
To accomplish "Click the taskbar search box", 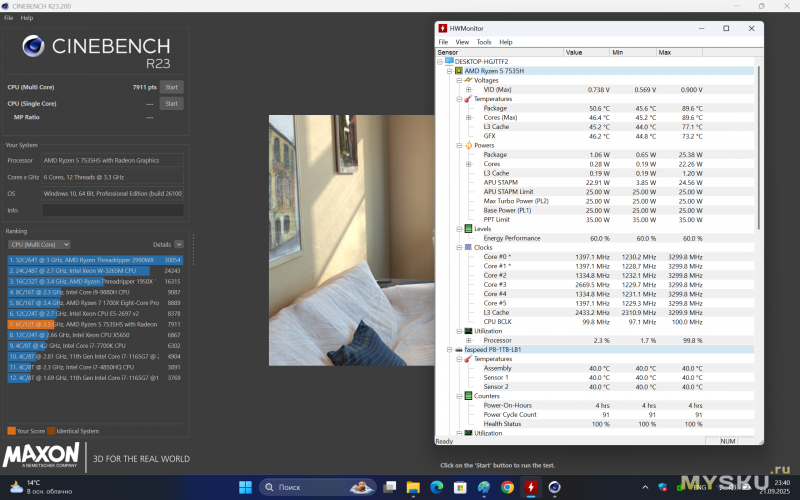I will [x=318, y=487].
